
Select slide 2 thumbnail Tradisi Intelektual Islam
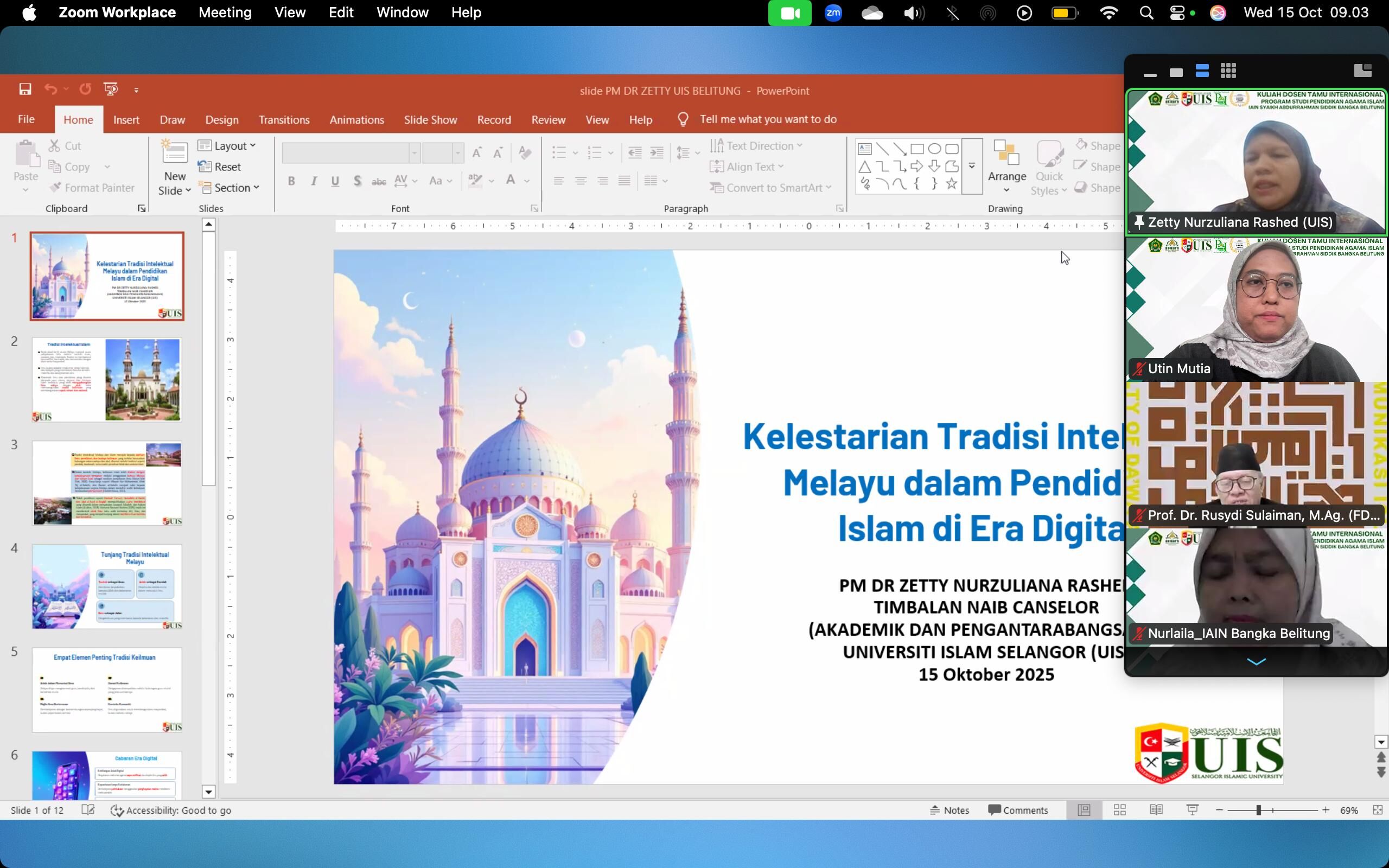click(x=107, y=379)
